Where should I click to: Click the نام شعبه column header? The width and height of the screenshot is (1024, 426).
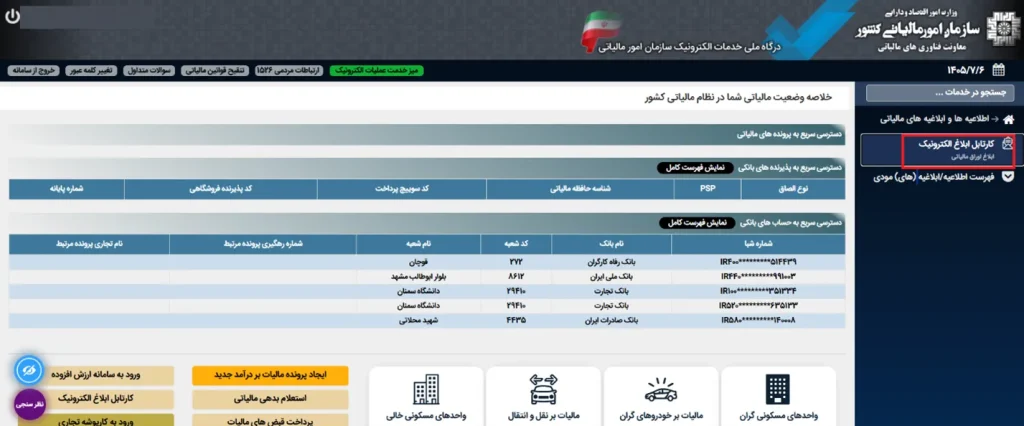click(419, 244)
